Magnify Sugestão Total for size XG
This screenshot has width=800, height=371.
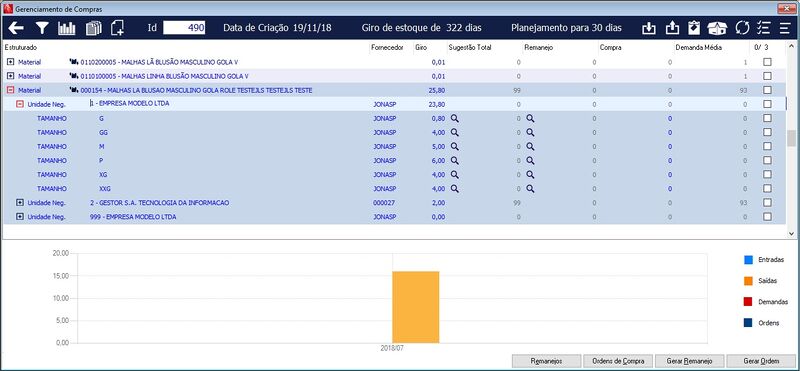455,175
